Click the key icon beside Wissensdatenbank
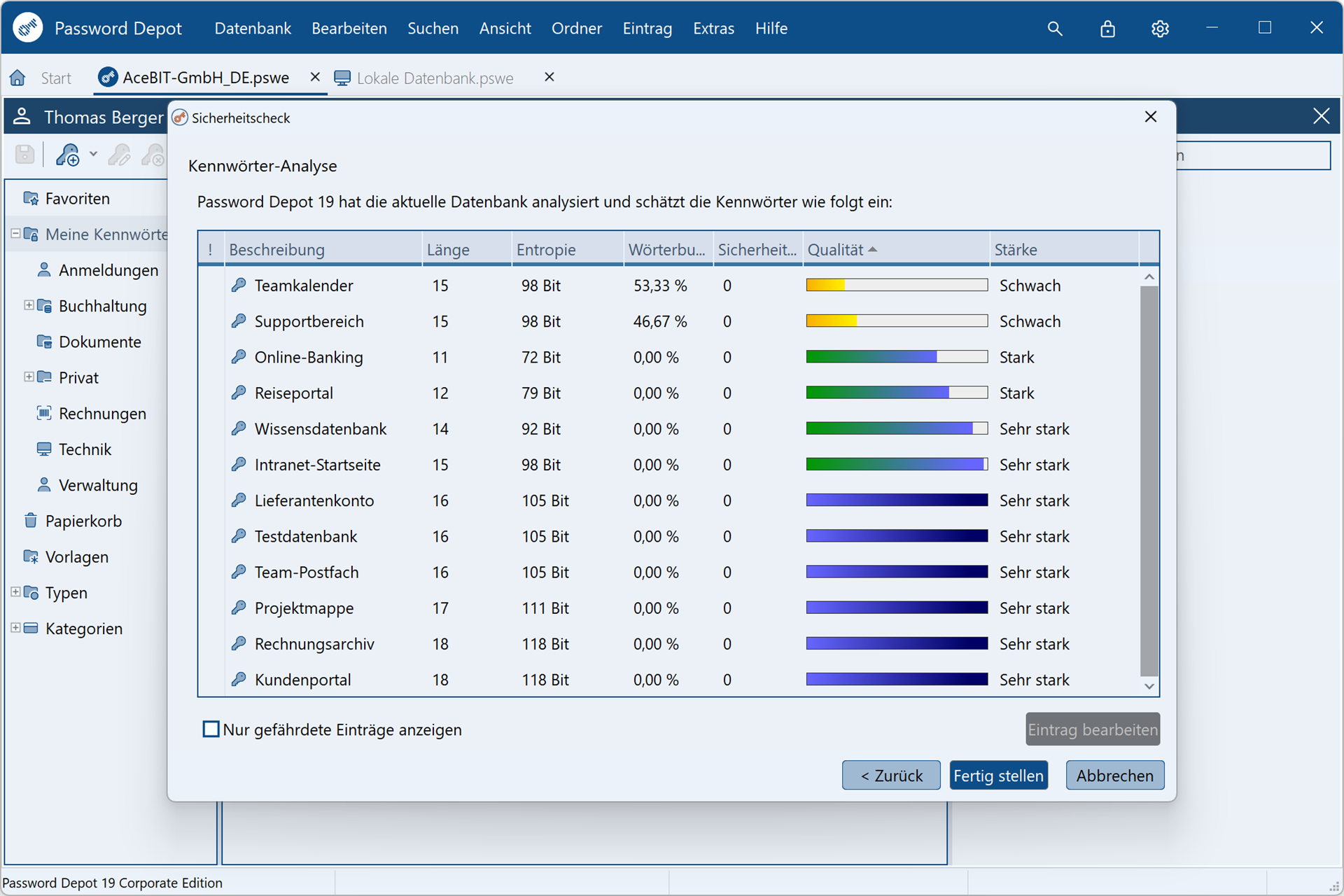The width and height of the screenshot is (1344, 896). pos(239,428)
